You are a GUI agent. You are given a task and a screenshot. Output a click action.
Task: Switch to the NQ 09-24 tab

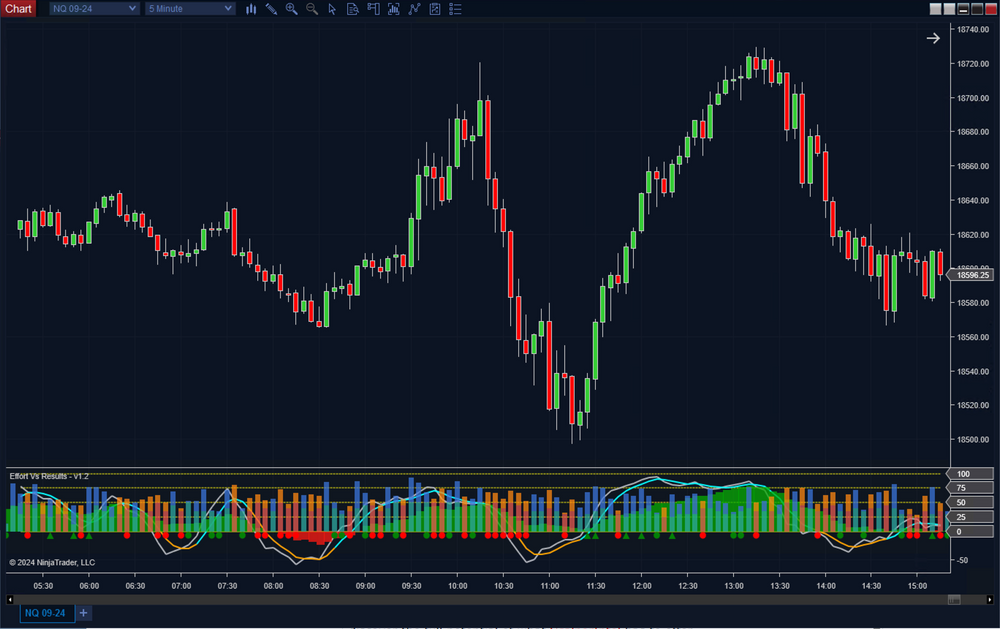click(x=46, y=613)
